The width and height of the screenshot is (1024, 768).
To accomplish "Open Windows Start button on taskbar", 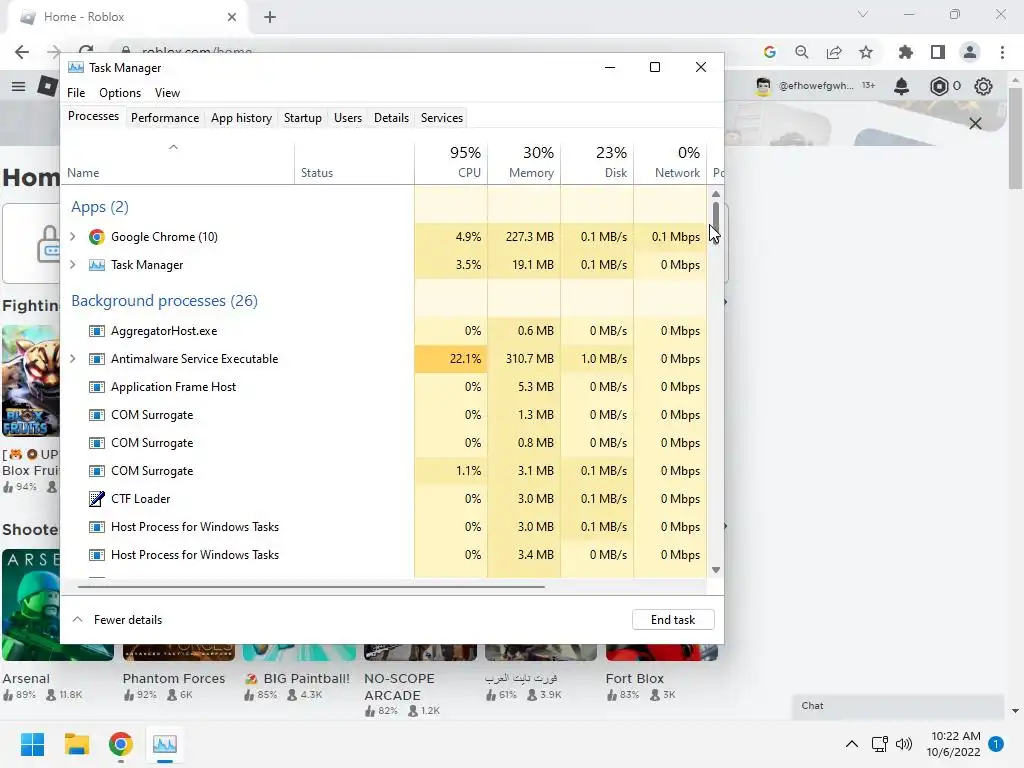I will pos(32,744).
